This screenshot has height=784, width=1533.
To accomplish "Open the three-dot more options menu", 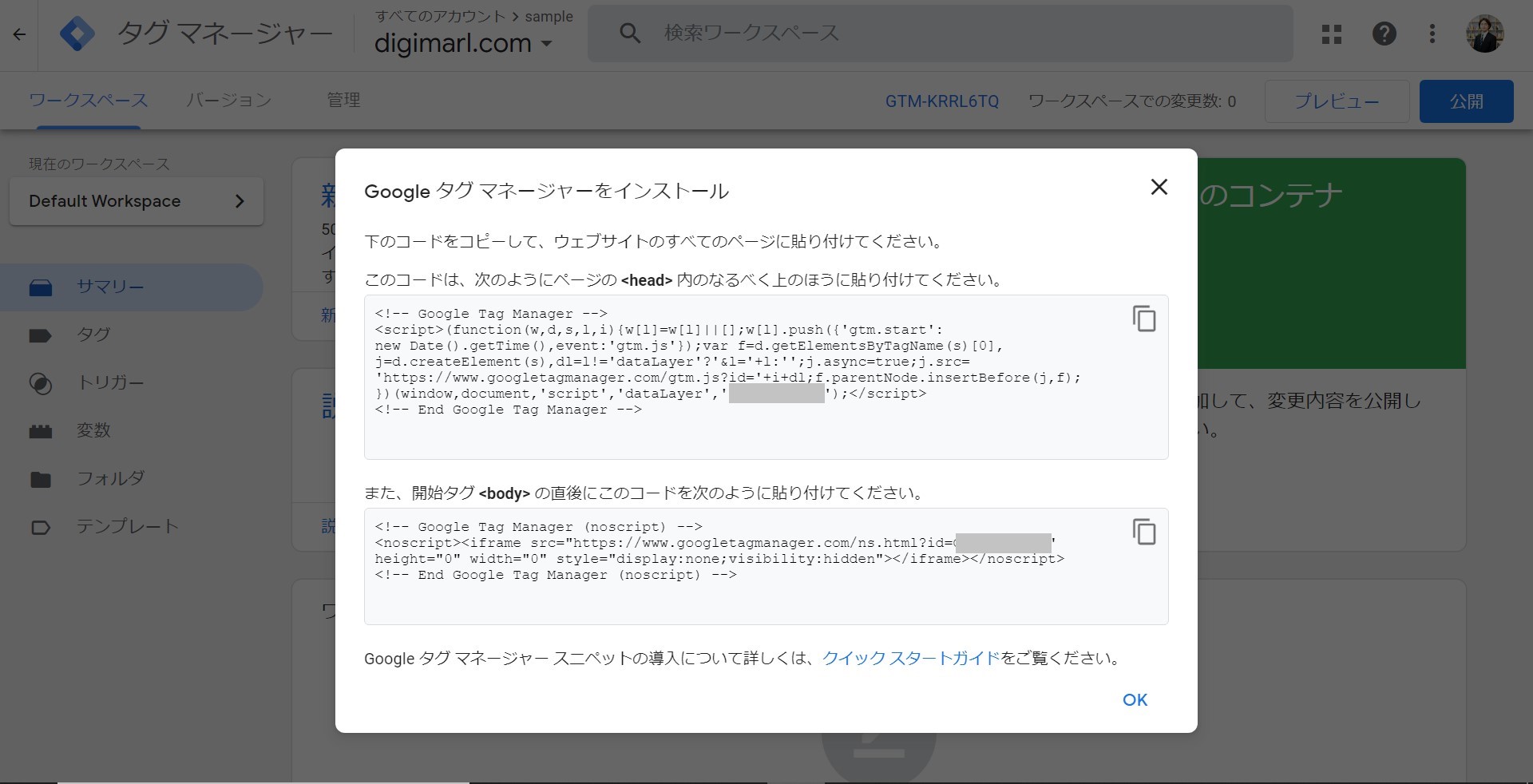I will [x=1432, y=34].
